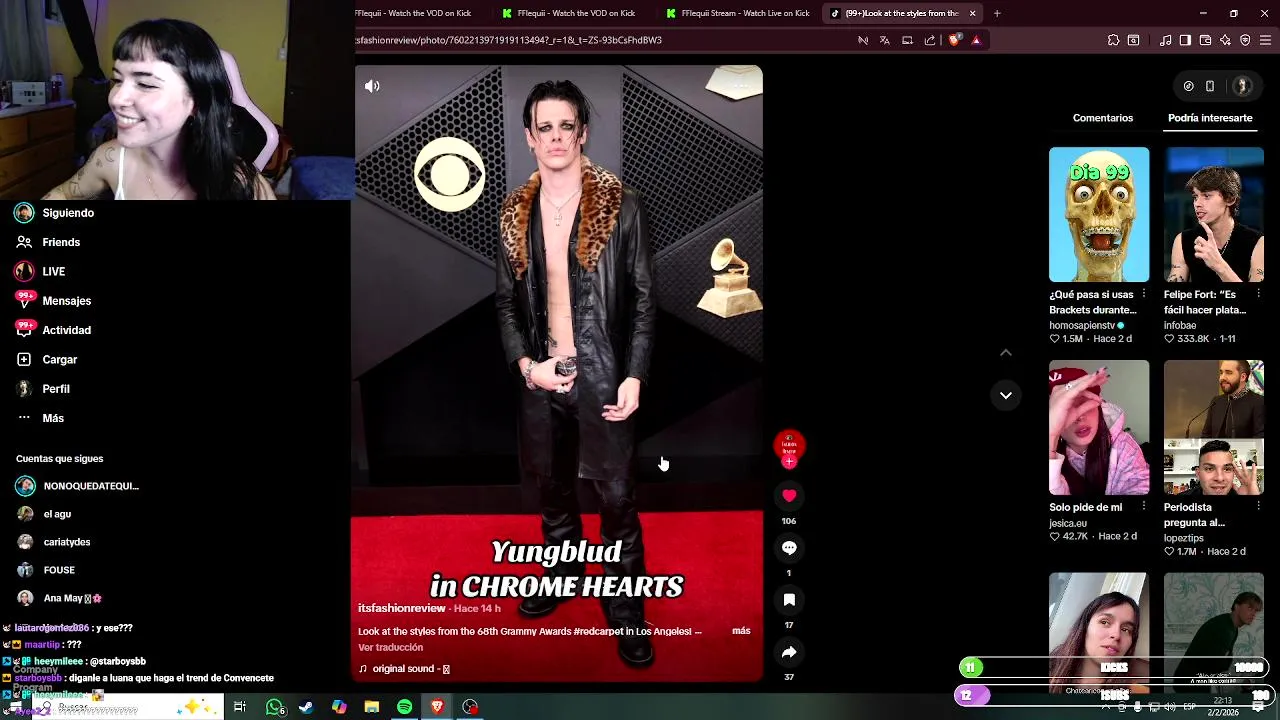Open the Dia 99 skull video thumbnail

pyautogui.click(x=1099, y=214)
